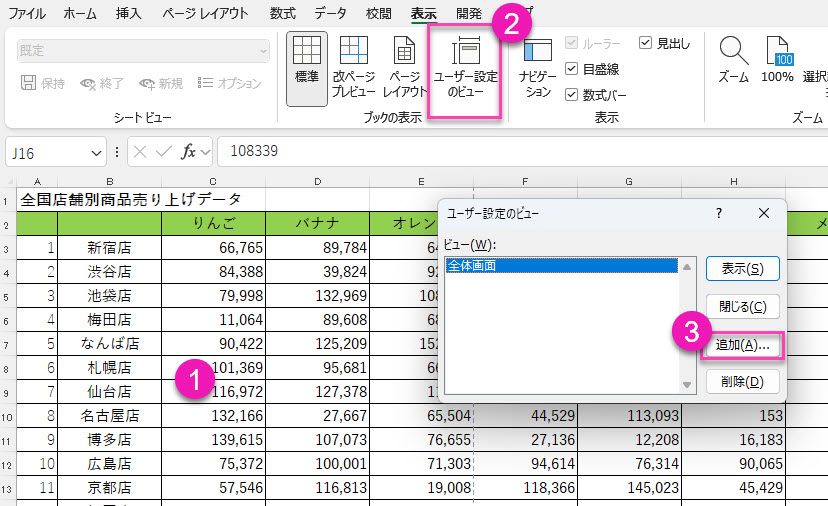Screen dimensions: 828x506
Task: Click the 追加(A)... button
Action: tap(742, 344)
